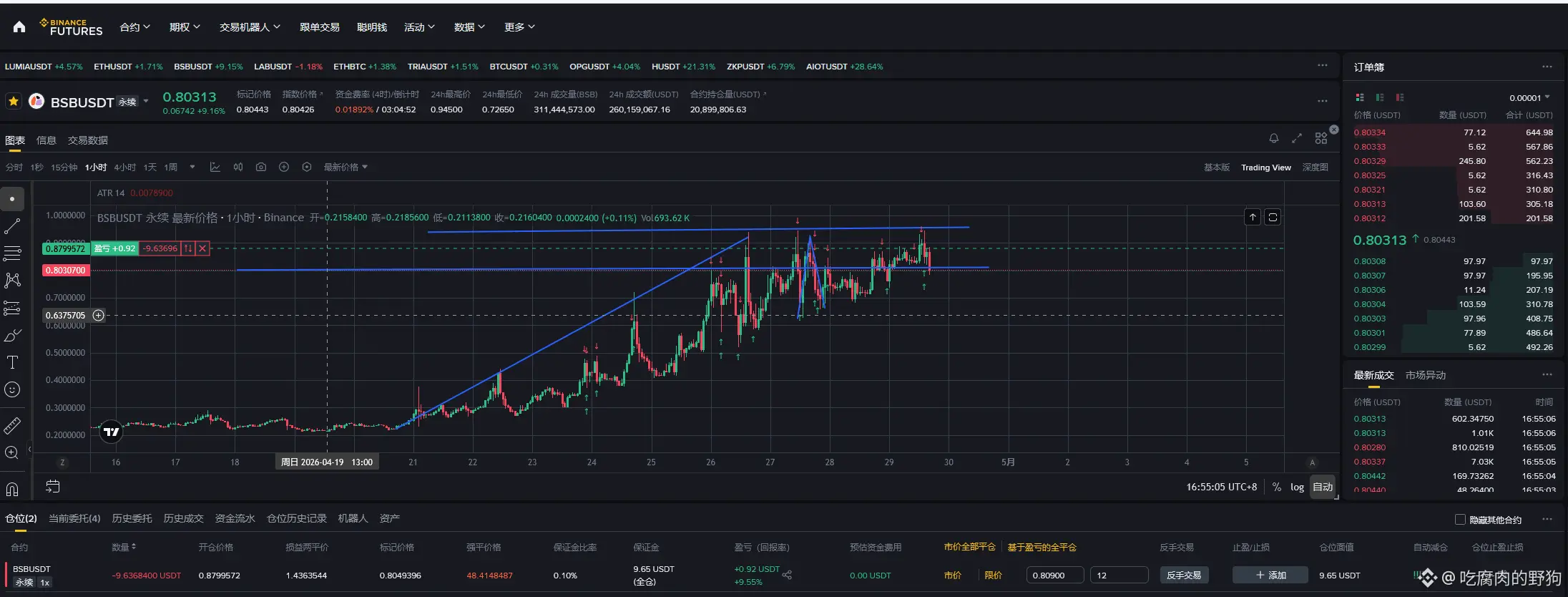
Task: Click the chart arrow-up button
Action: pos(1253,217)
